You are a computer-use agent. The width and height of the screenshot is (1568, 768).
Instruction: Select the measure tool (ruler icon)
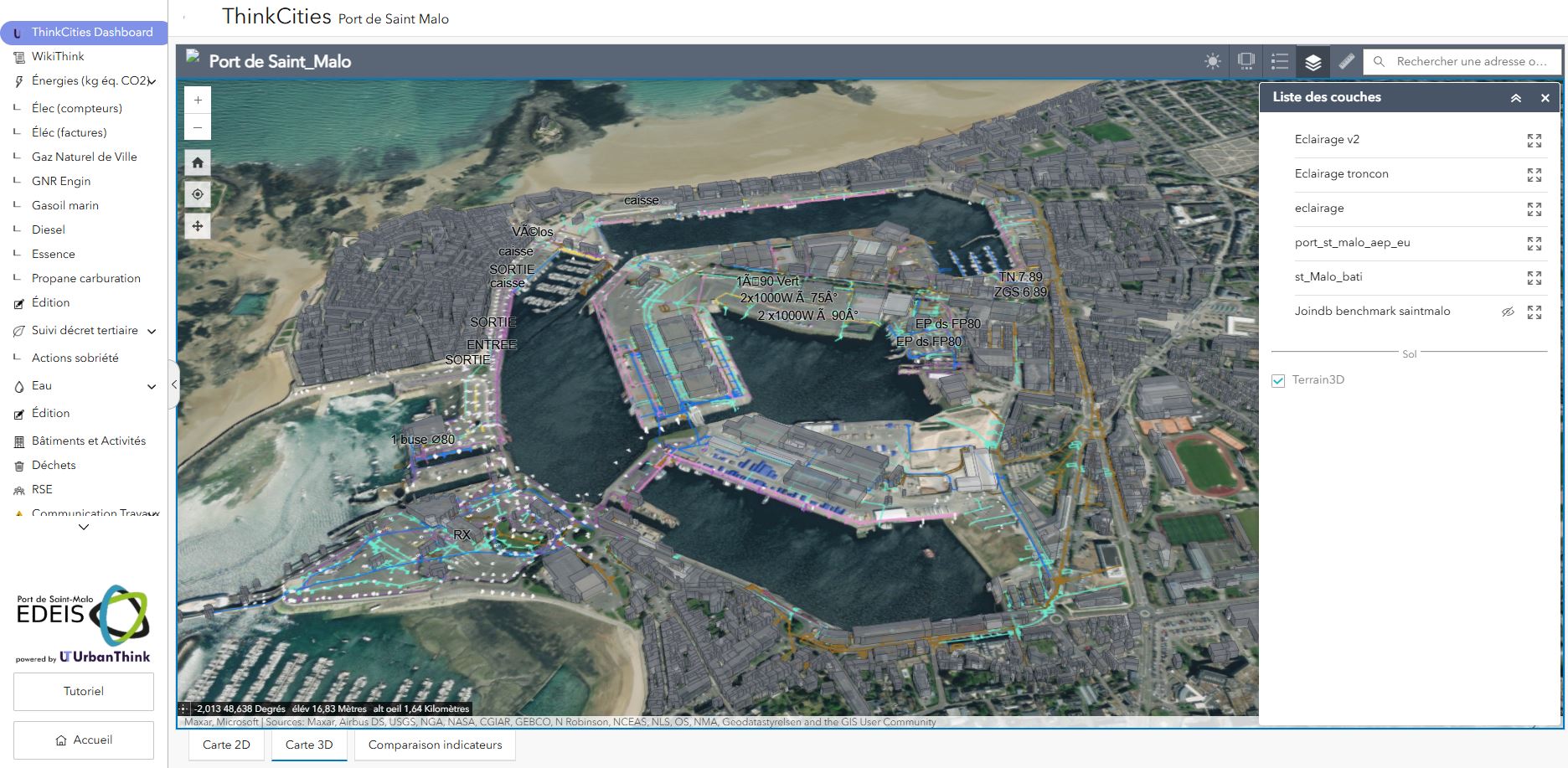[1347, 61]
